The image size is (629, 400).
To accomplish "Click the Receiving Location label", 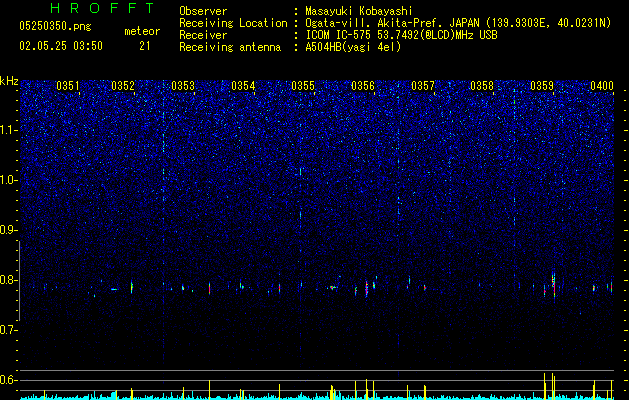I will click(233, 23).
